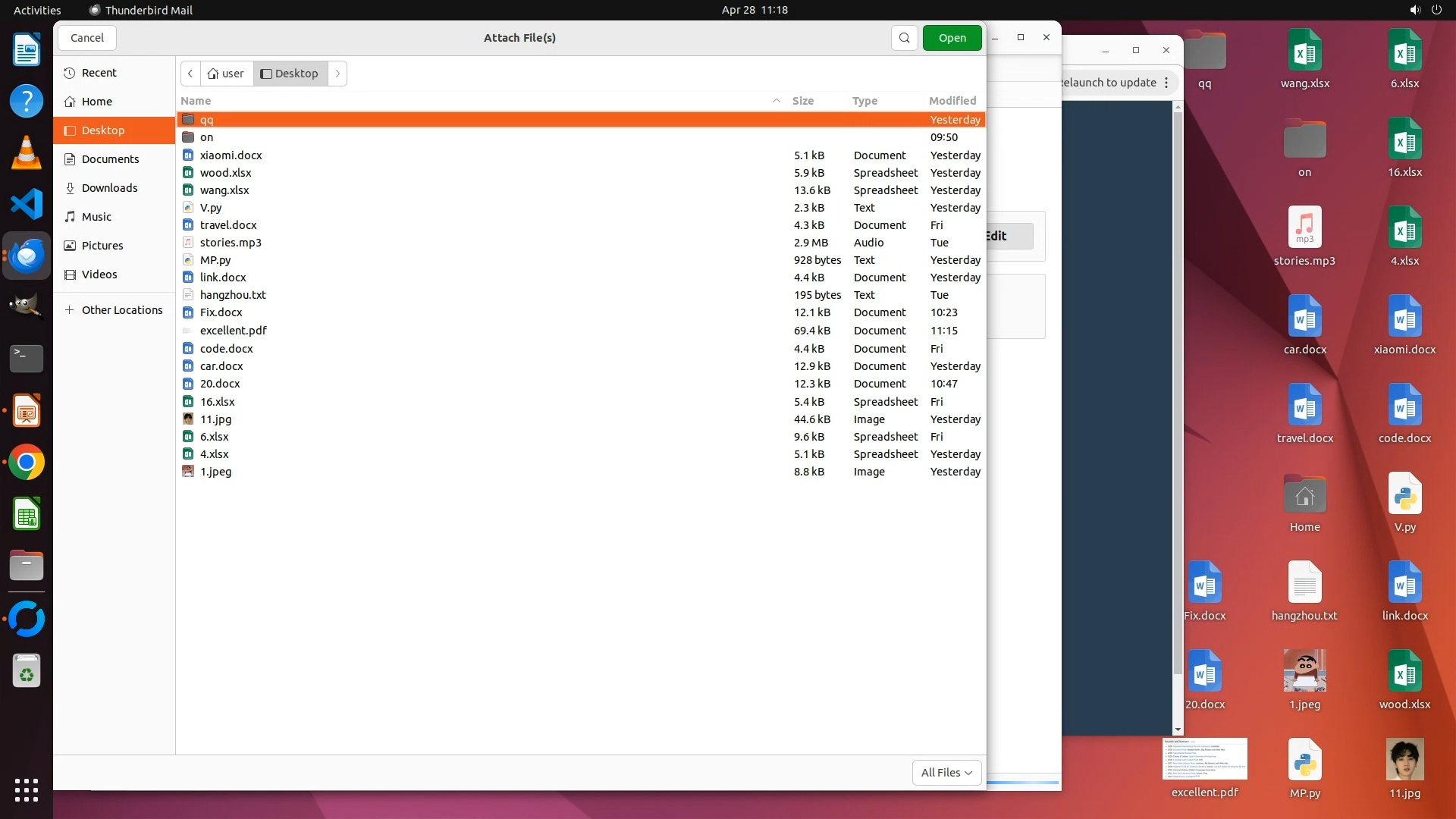Click the forward chevron in the path bar
Image resolution: width=1456 pixels, height=819 pixels.
pyautogui.click(x=337, y=74)
